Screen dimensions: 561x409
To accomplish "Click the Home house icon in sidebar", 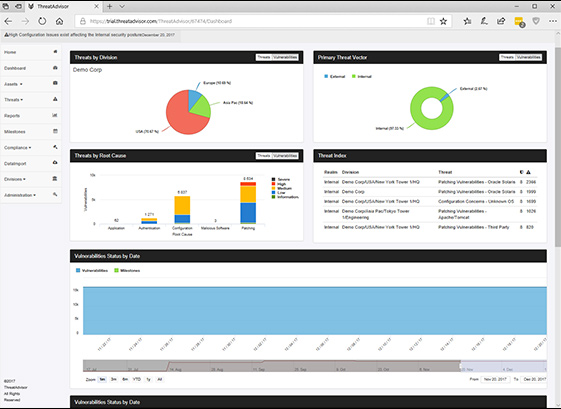I will [55, 52].
